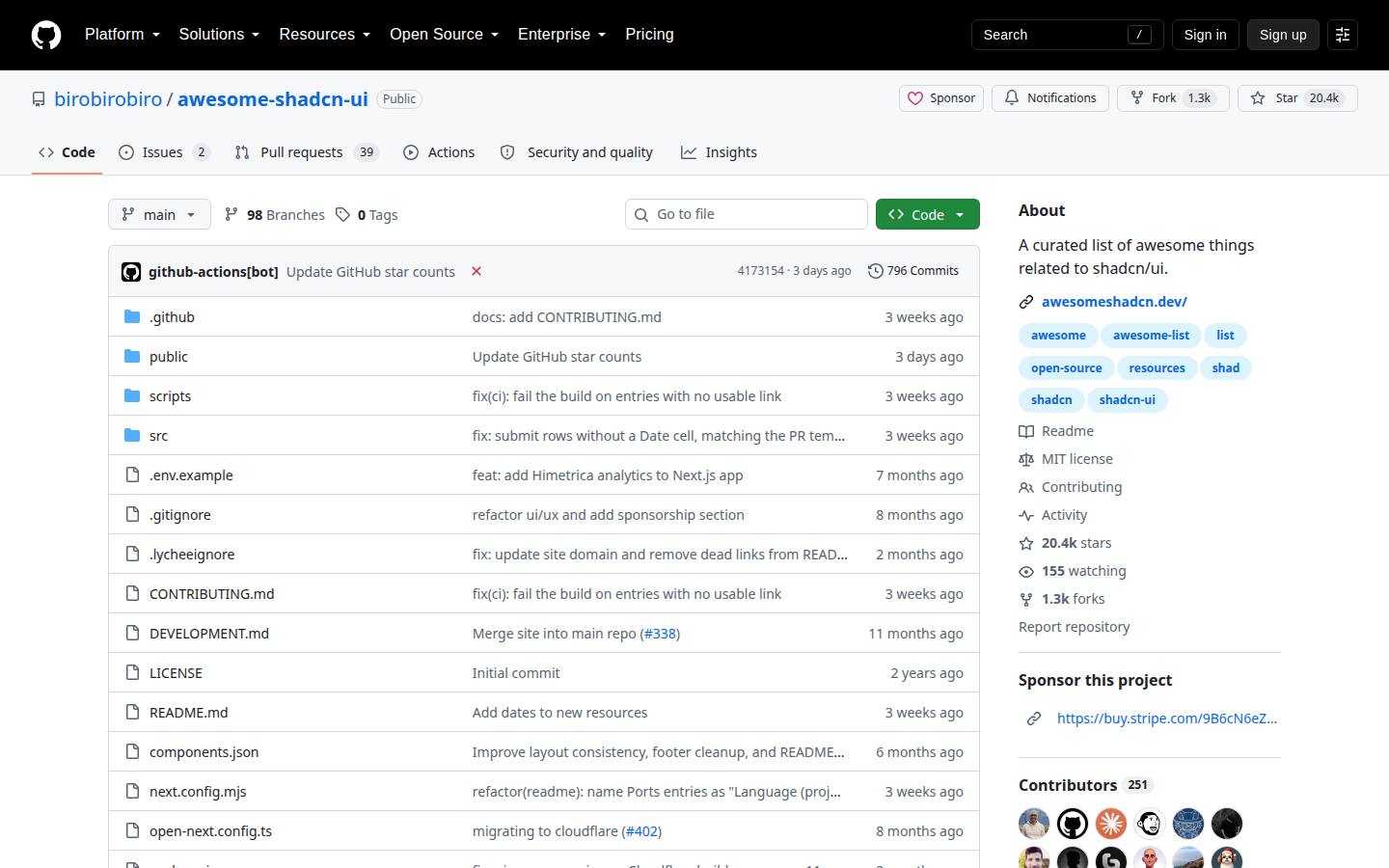The height and width of the screenshot is (868, 1389).
Task: Open the Pull requests tab
Action: 307,152
